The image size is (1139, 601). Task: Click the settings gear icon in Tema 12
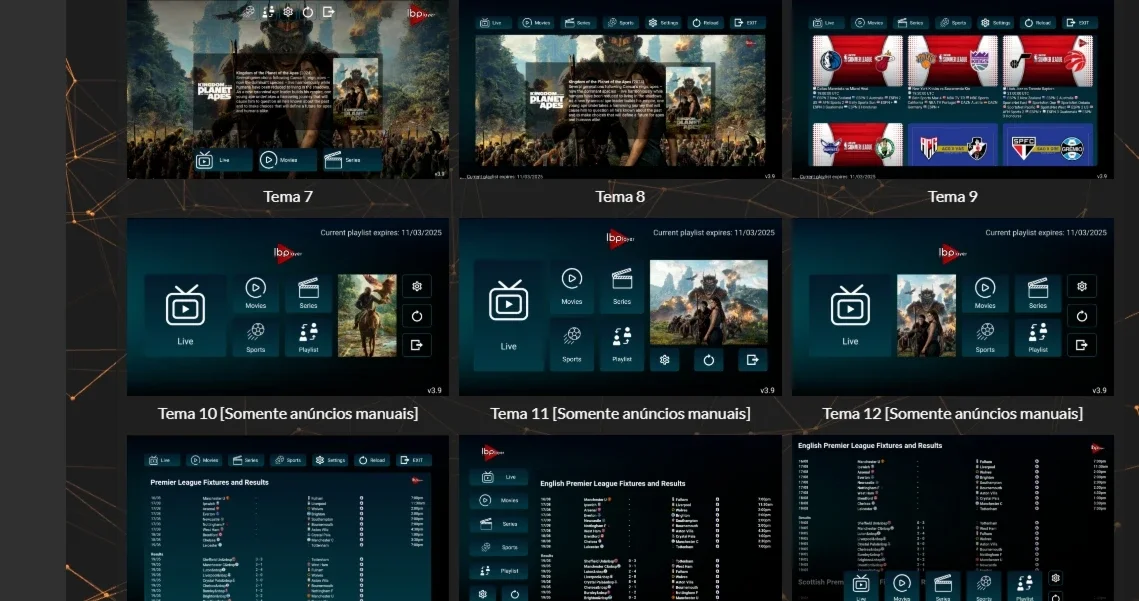coord(1082,286)
